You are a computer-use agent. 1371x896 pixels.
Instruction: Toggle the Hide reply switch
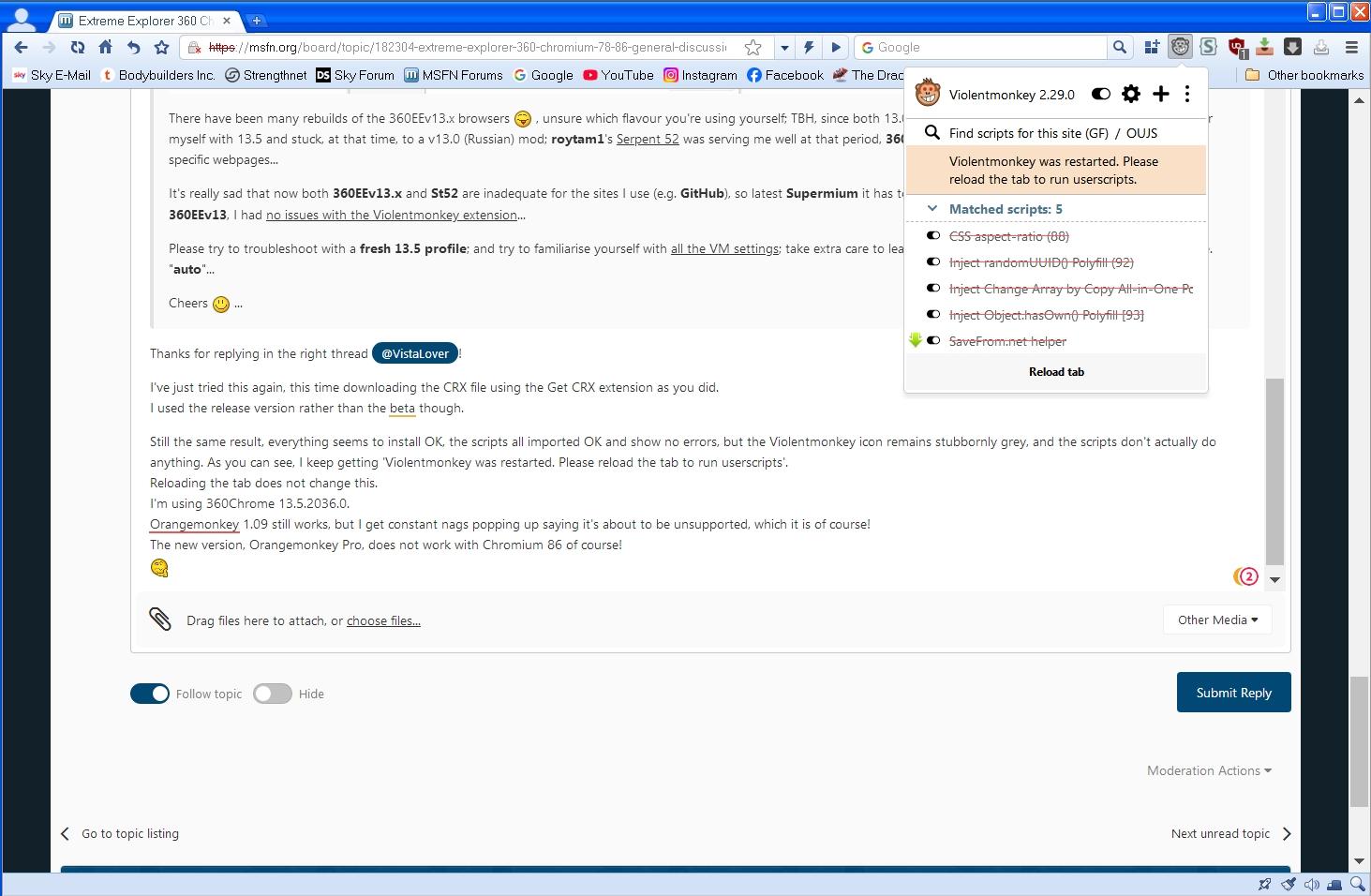point(273,694)
